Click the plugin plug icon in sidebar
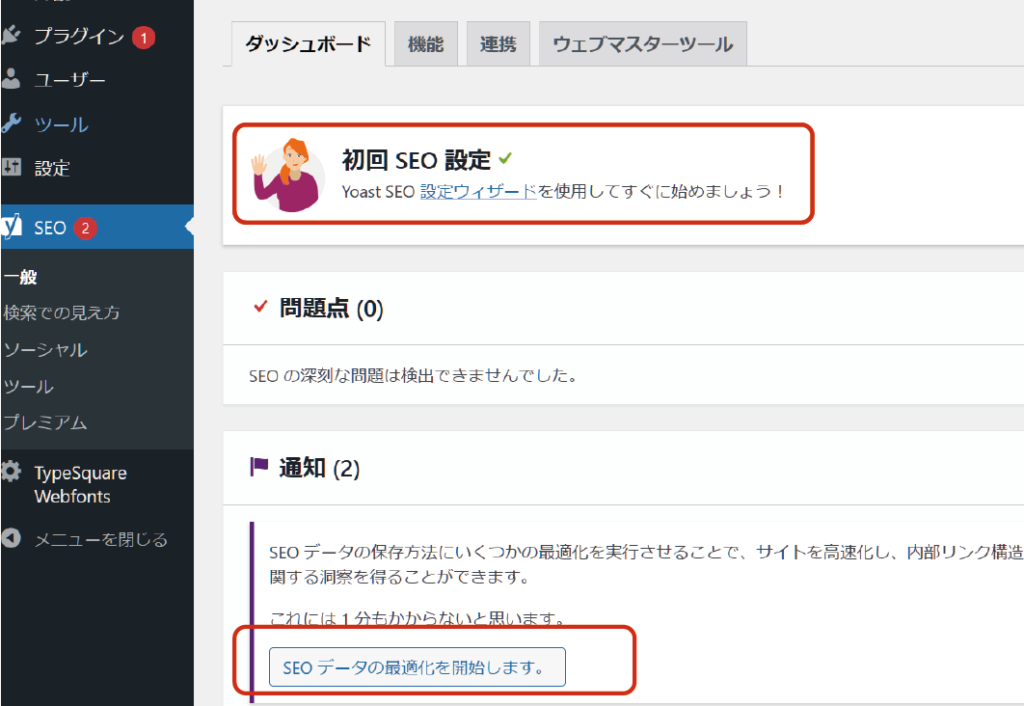1024x706 pixels. click(11, 35)
